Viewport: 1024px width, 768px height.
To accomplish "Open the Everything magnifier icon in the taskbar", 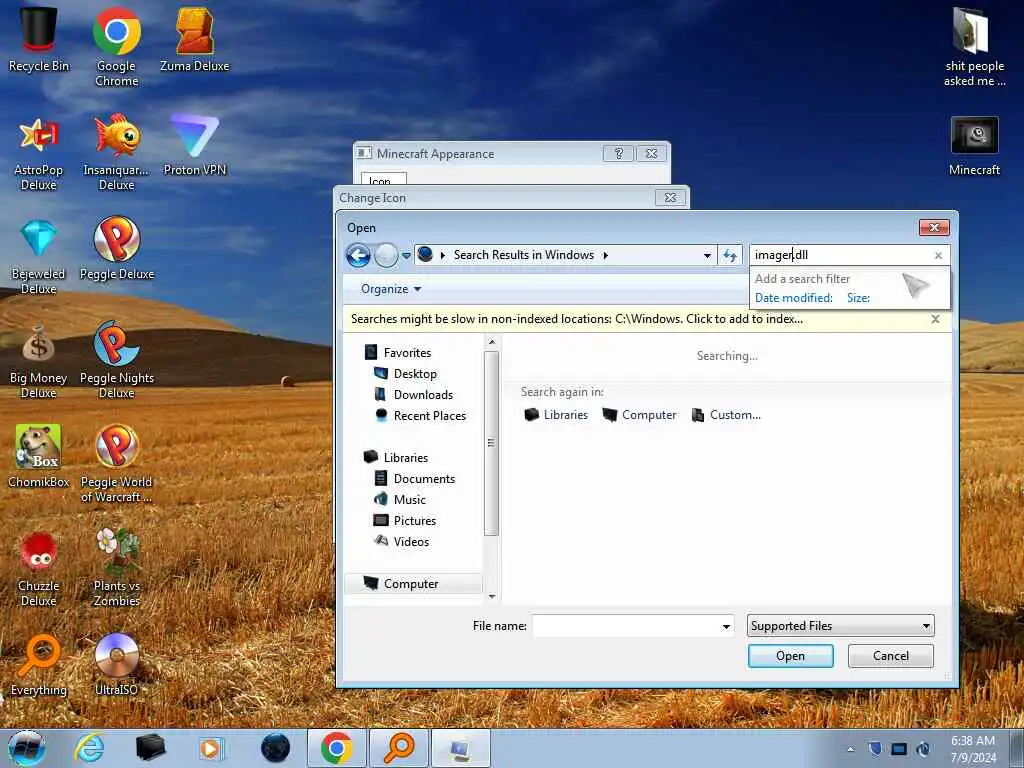I will pyautogui.click(x=399, y=748).
